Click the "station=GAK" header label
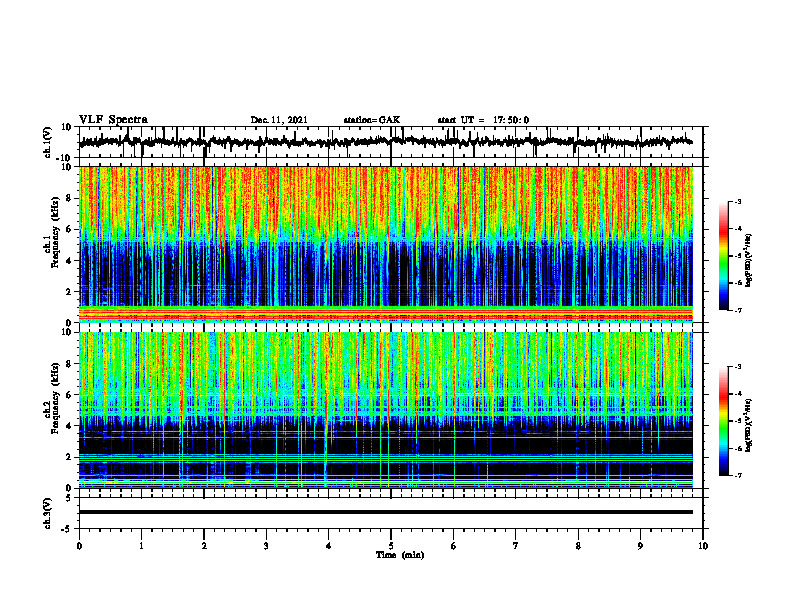This screenshot has height=612, width=792. (372, 120)
